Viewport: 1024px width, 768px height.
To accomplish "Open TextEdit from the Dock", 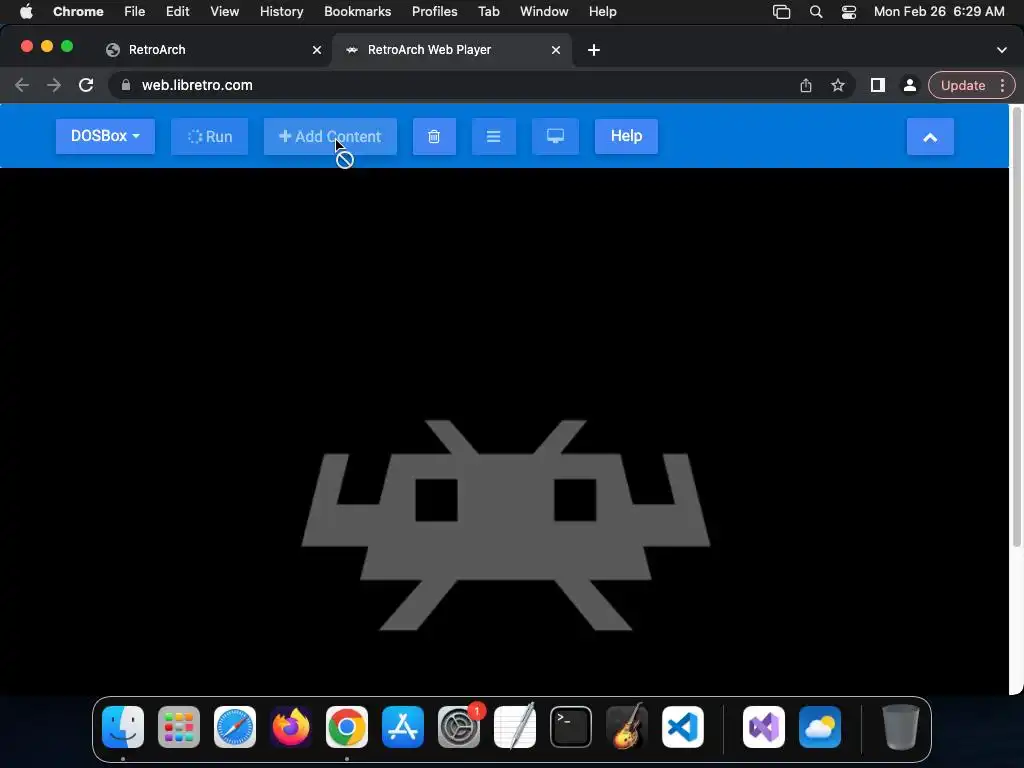I will point(515,727).
